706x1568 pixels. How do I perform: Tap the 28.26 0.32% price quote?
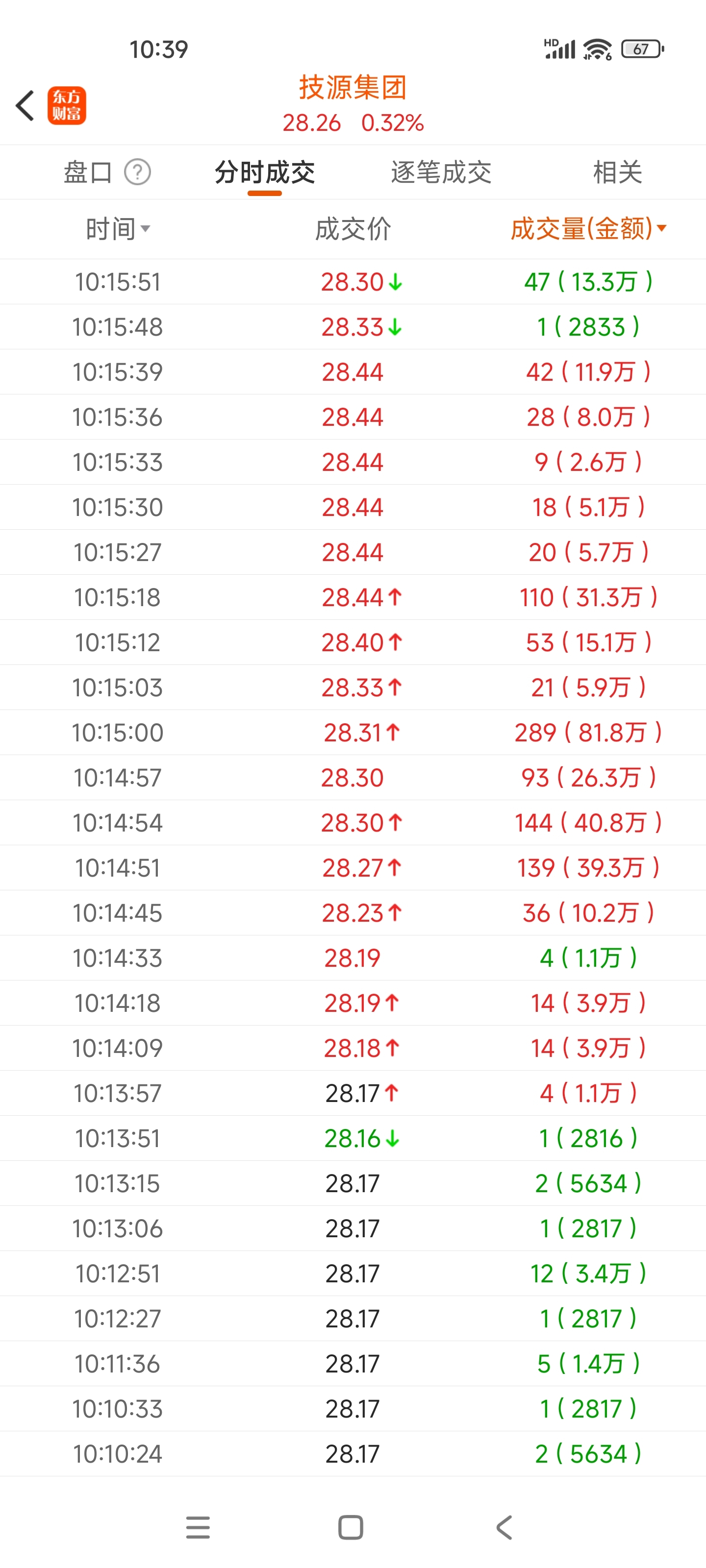click(x=353, y=123)
